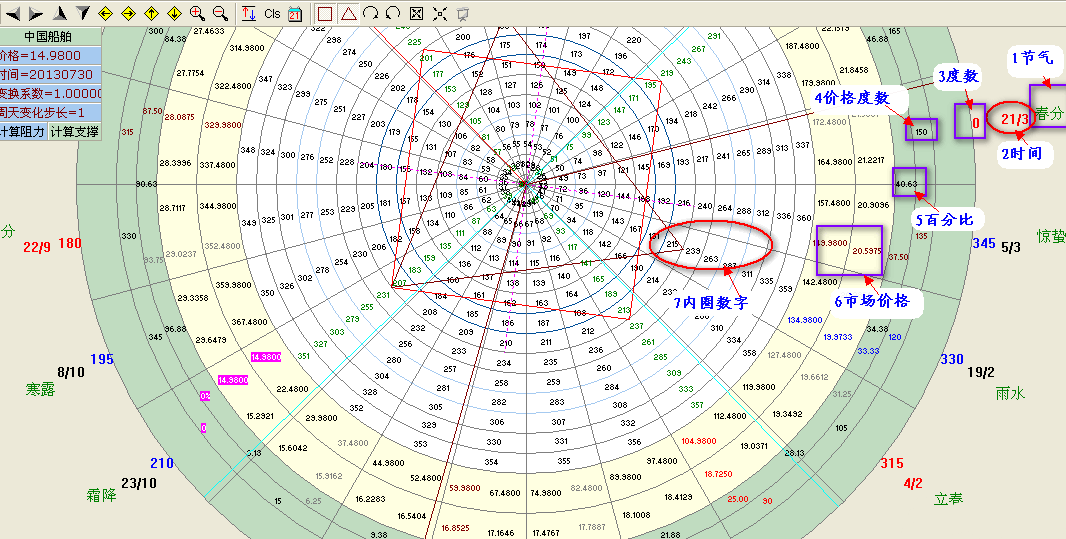Click the four inward arrows icon
Viewport: 1066px width, 539px height.
[440, 13]
